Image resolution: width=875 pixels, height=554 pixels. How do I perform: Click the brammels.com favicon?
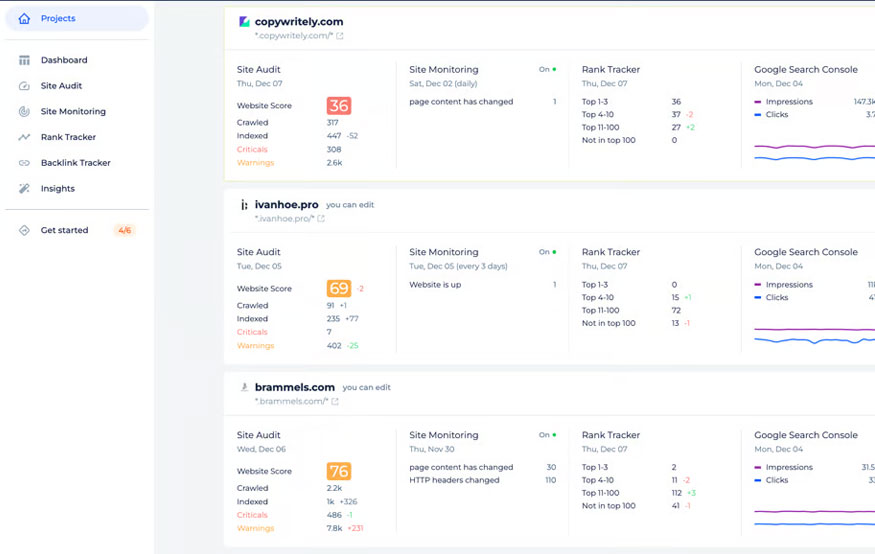244,387
